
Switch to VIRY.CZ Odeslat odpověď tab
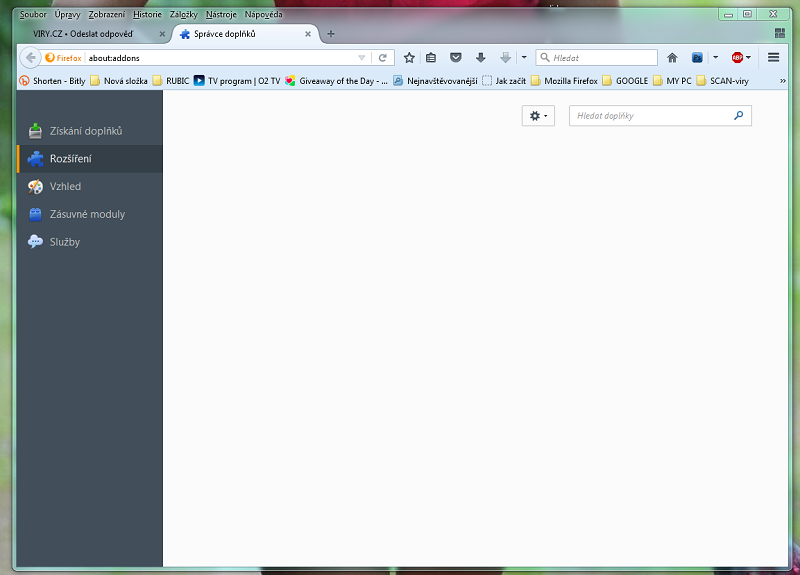click(x=90, y=34)
